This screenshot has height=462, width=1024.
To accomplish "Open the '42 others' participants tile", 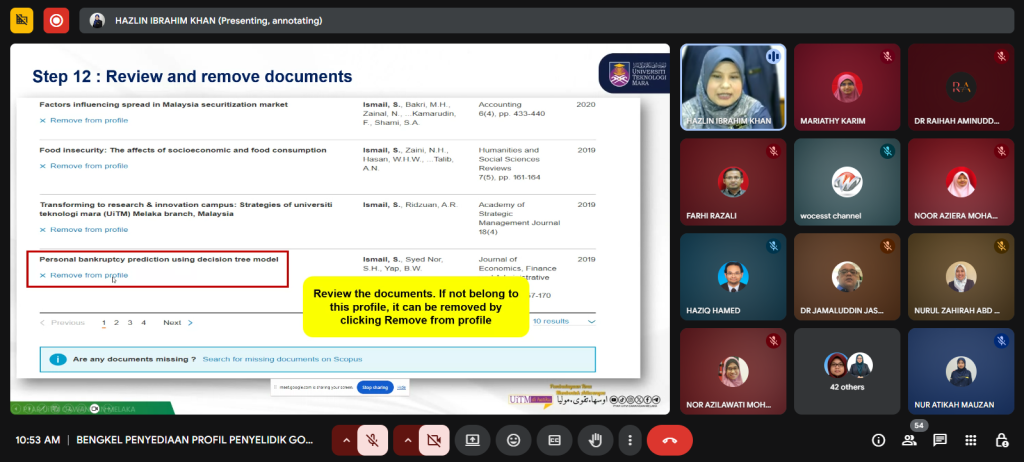I will point(847,370).
